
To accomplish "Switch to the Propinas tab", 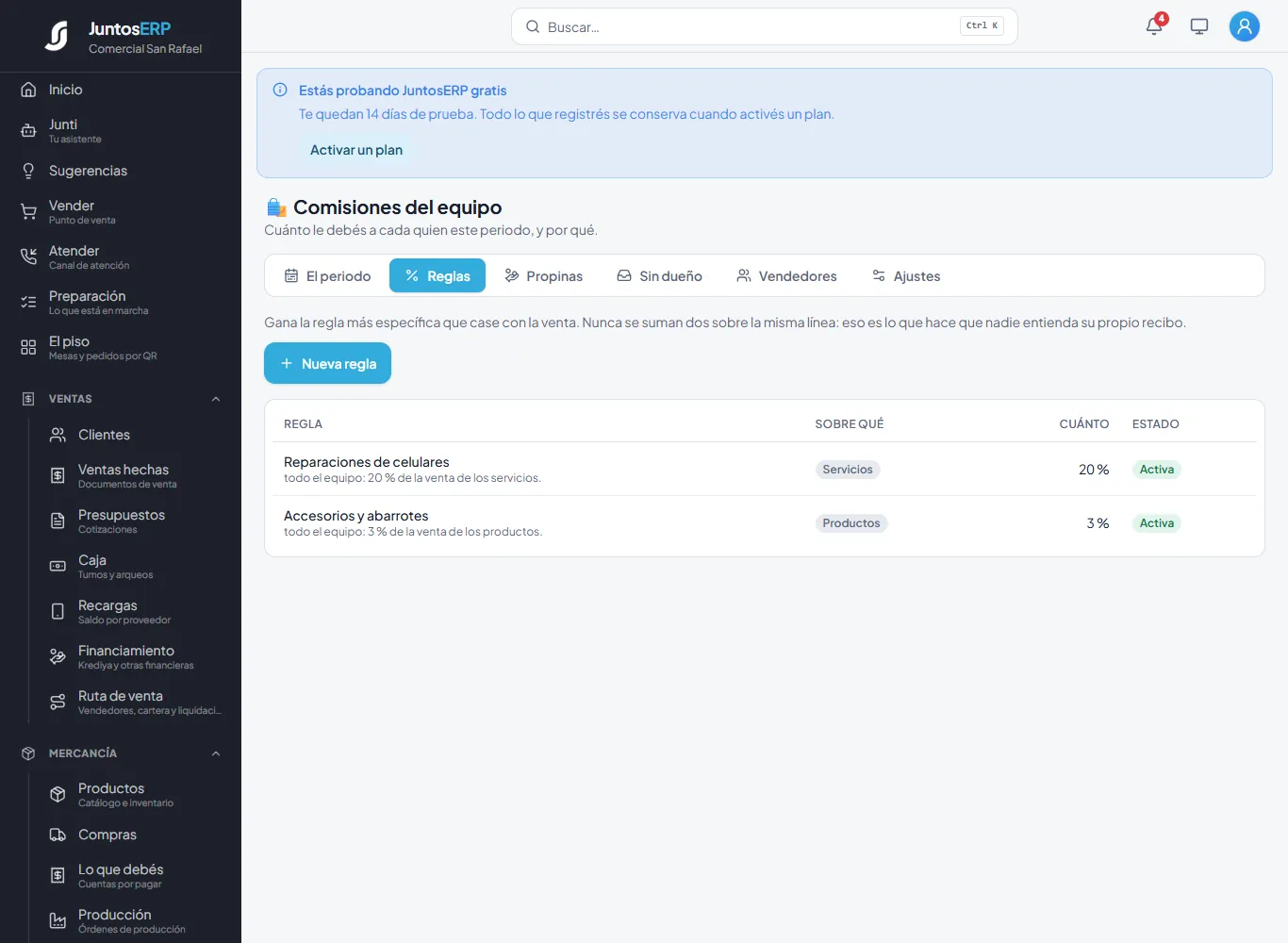I will tap(543, 275).
